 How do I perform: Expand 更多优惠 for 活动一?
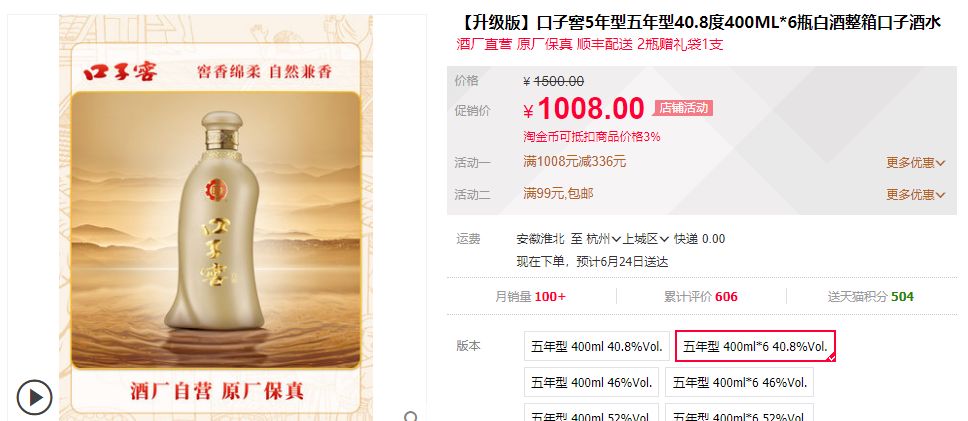916,163
